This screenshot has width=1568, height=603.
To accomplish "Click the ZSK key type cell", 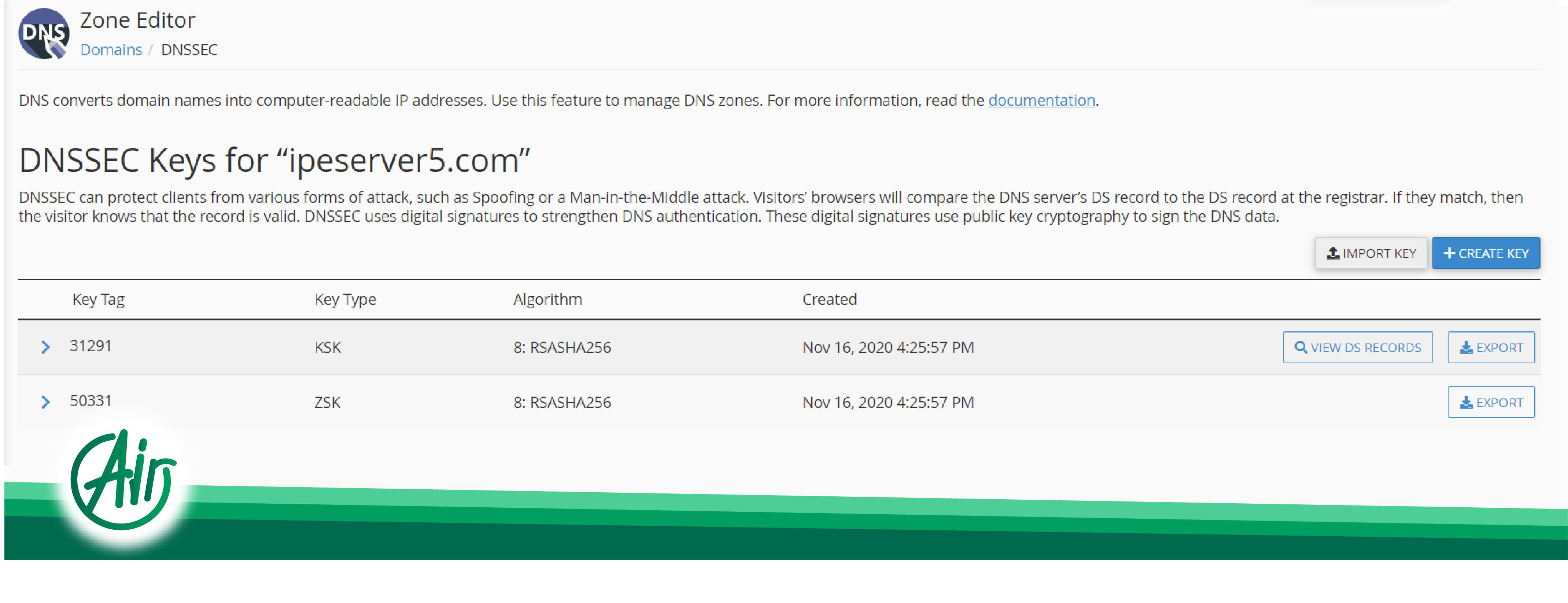I will coord(328,402).
